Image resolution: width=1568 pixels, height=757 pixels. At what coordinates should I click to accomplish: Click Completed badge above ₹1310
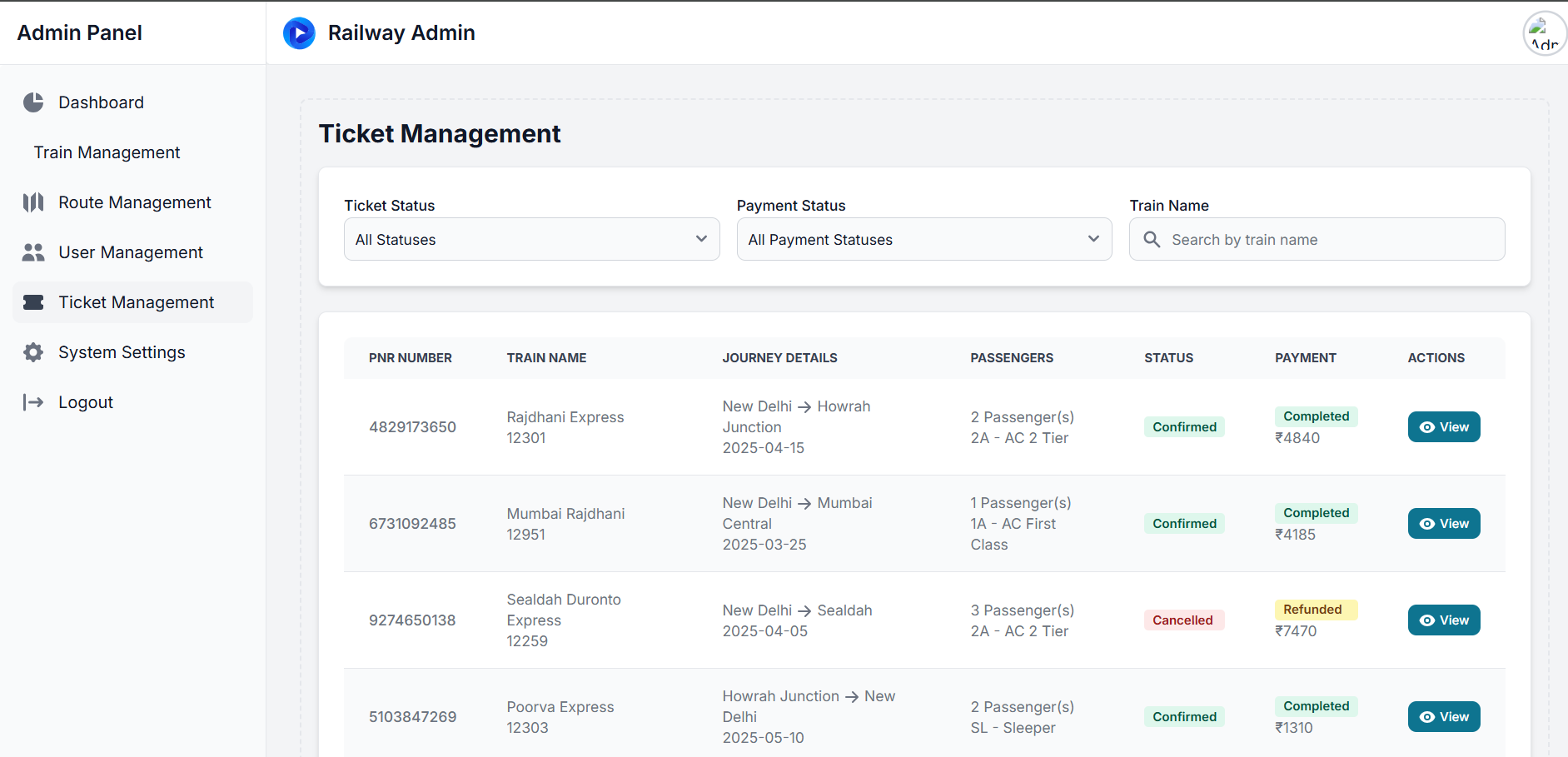(x=1316, y=706)
